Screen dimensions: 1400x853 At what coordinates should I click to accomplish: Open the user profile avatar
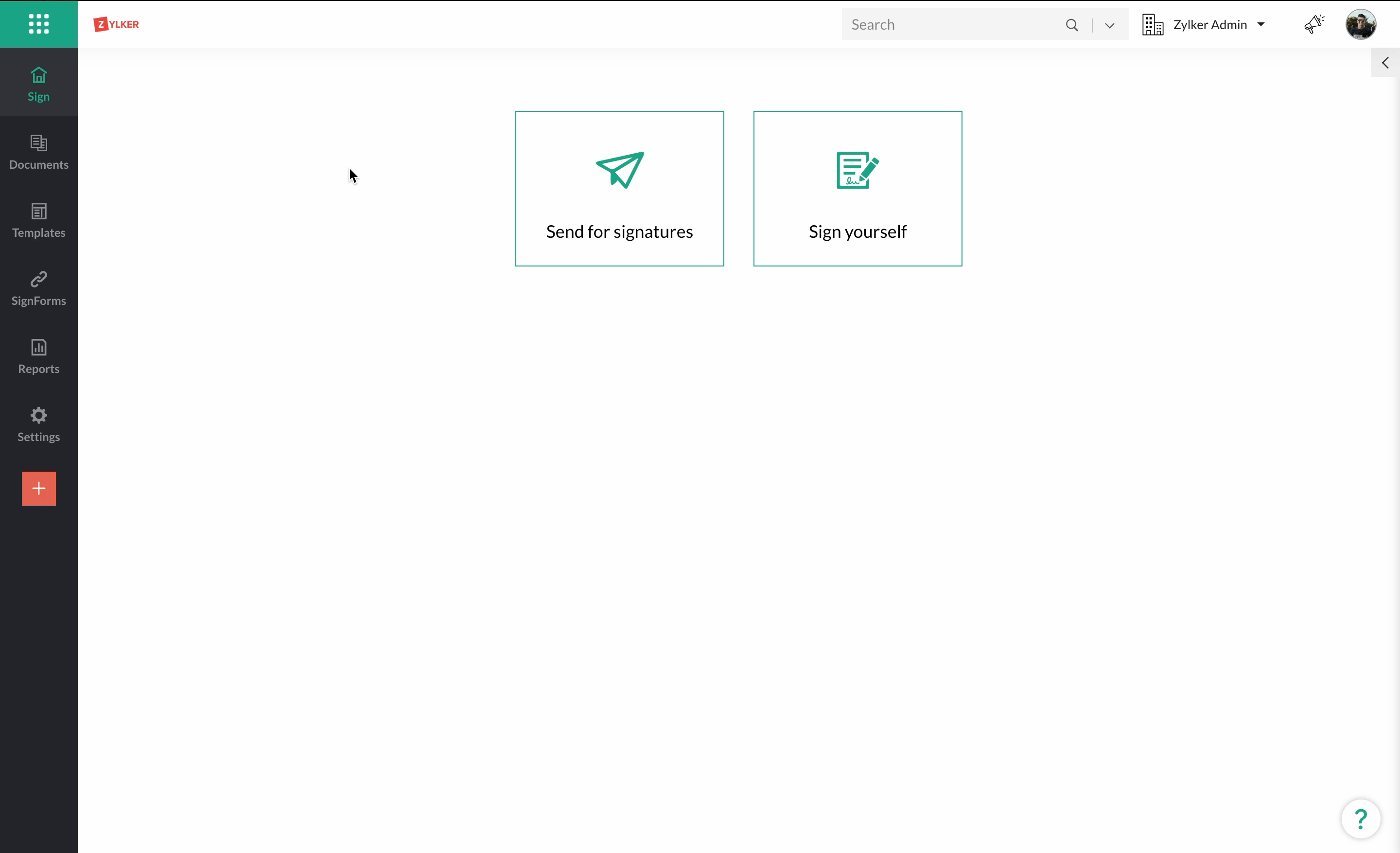[1360, 24]
